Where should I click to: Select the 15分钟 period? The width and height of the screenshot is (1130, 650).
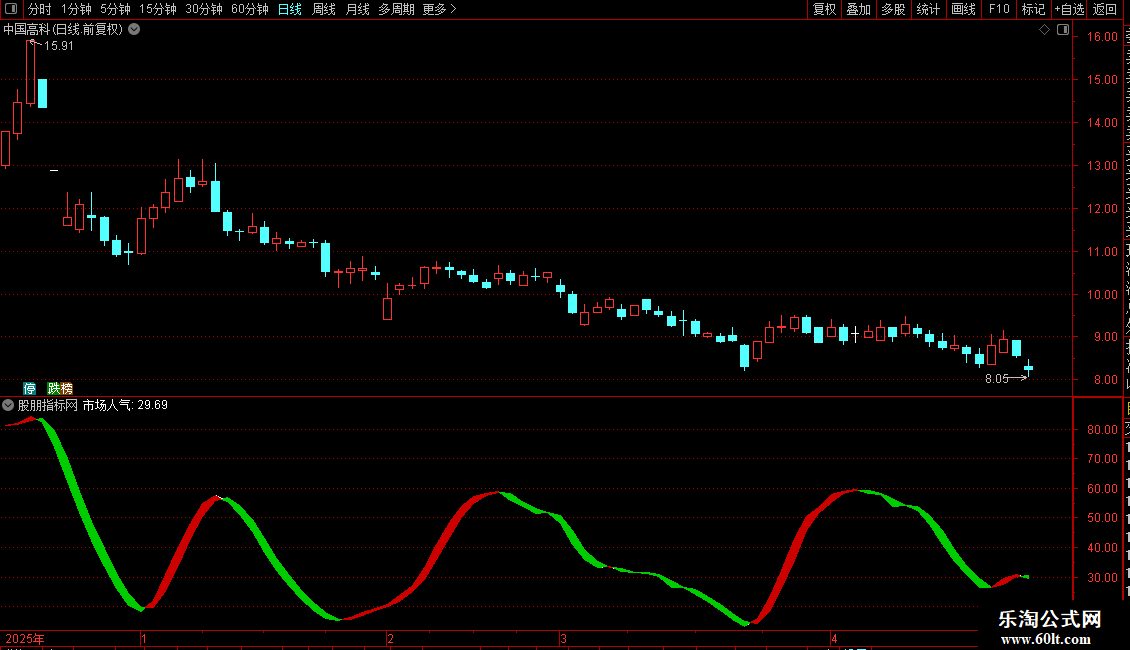click(x=158, y=9)
